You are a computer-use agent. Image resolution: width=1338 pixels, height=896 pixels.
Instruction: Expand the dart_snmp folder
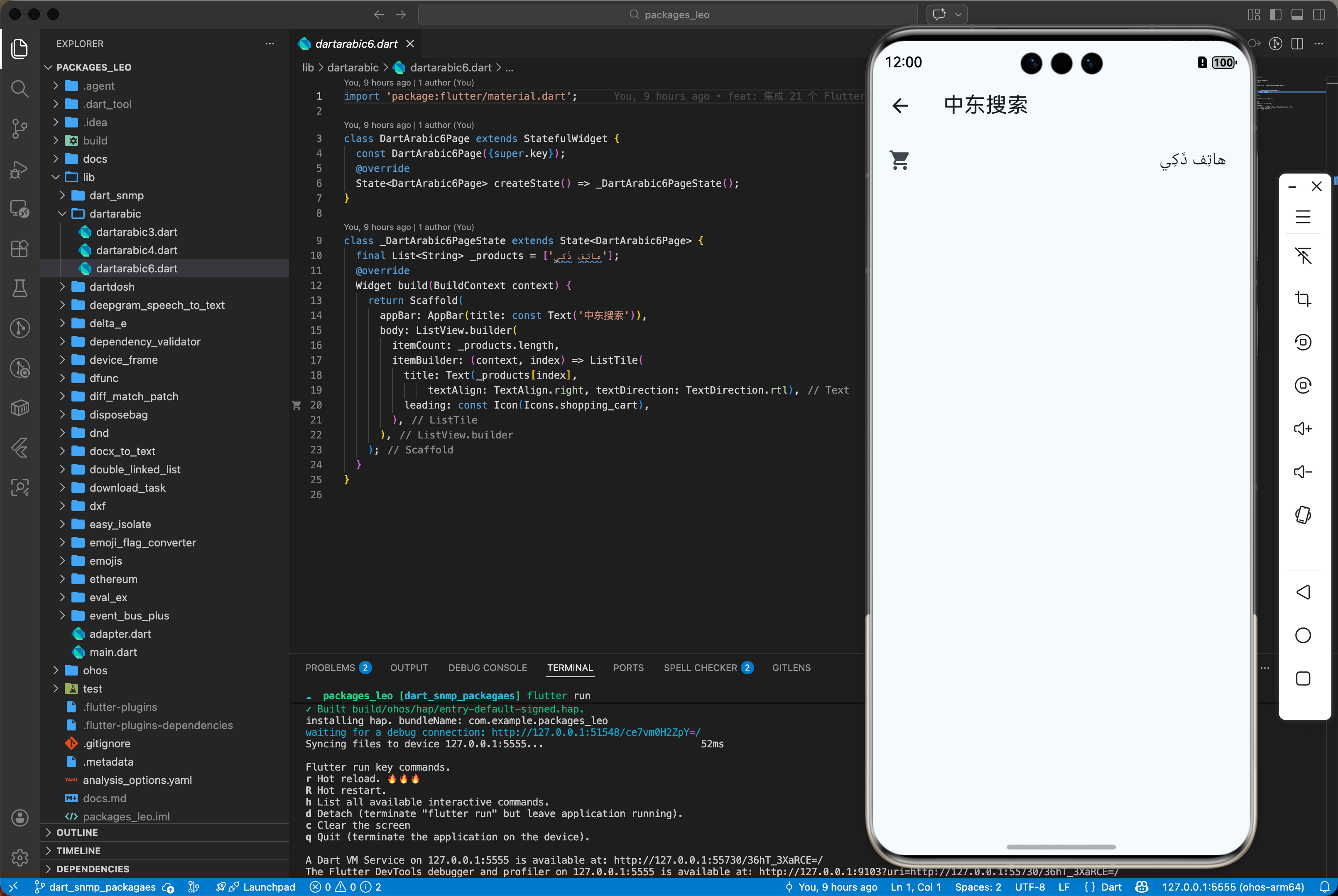click(x=116, y=196)
